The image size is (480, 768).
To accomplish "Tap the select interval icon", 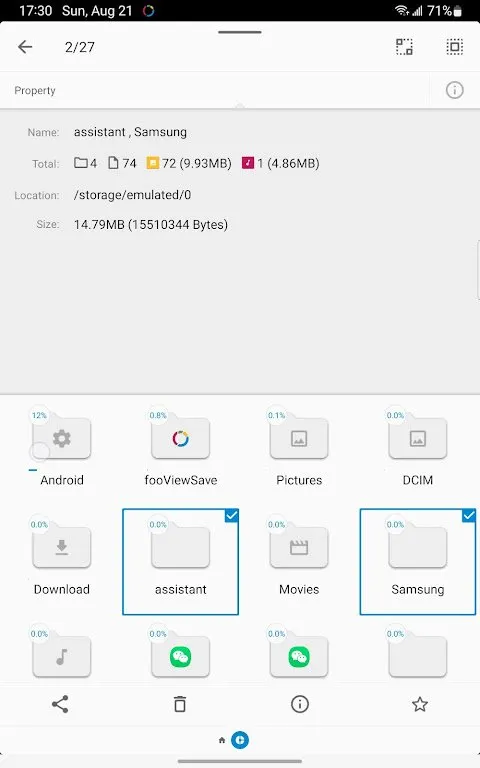I will 404,47.
